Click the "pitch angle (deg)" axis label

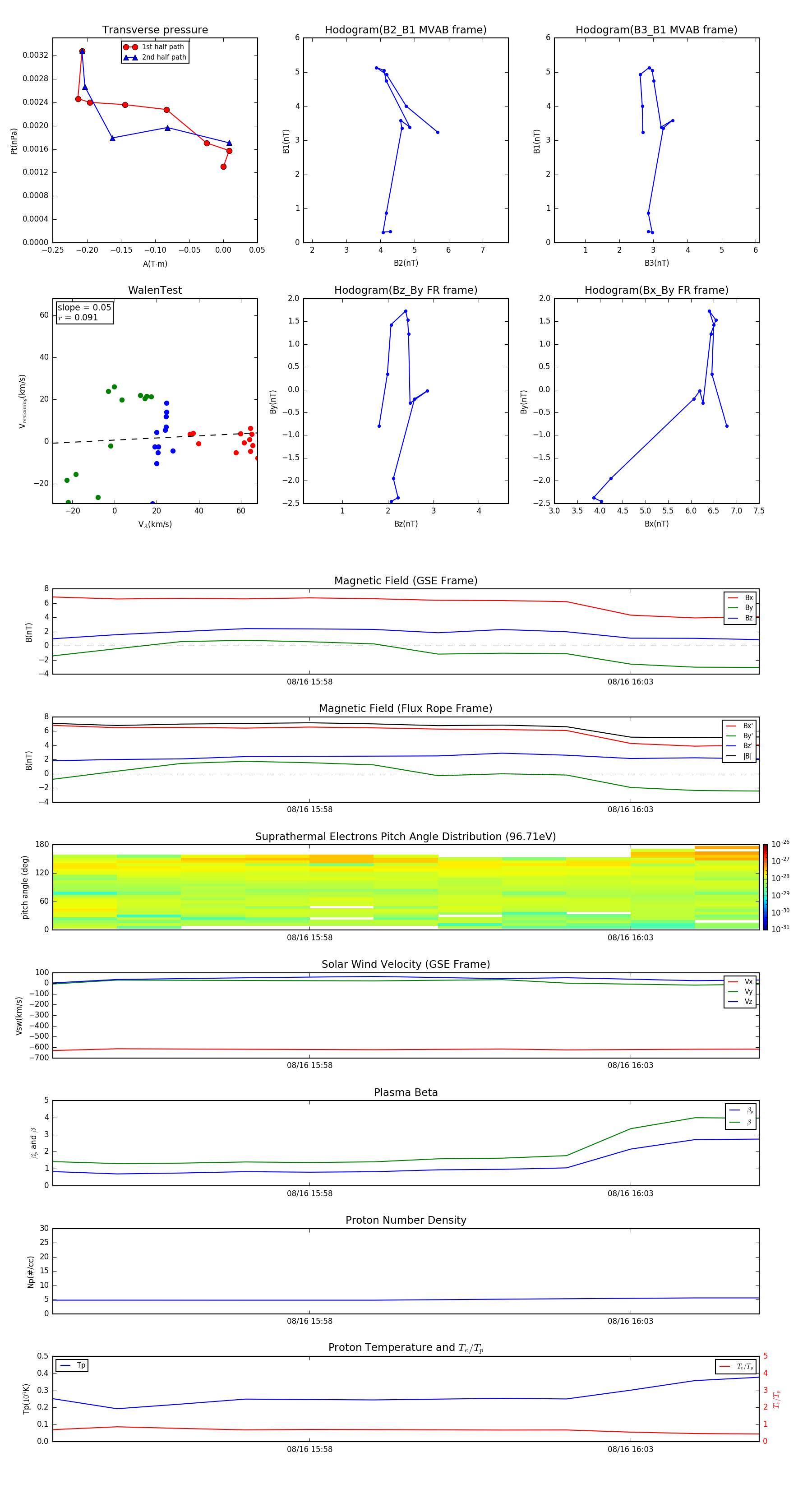pyautogui.click(x=25, y=887)
